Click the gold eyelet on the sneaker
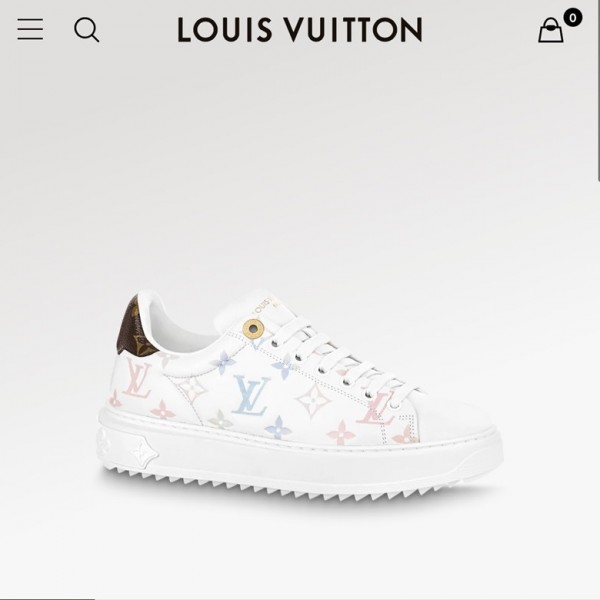Viewport: 600px width, 600px height. [253, 328]
